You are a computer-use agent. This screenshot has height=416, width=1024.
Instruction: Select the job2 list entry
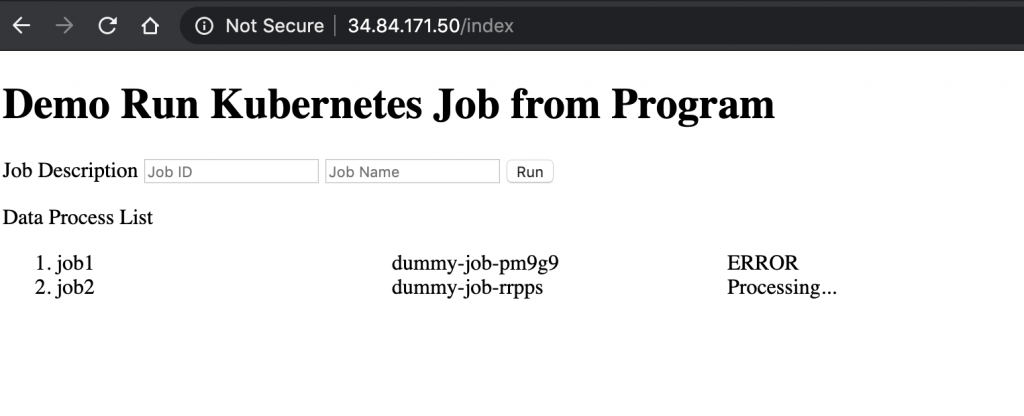pos(75,287)
